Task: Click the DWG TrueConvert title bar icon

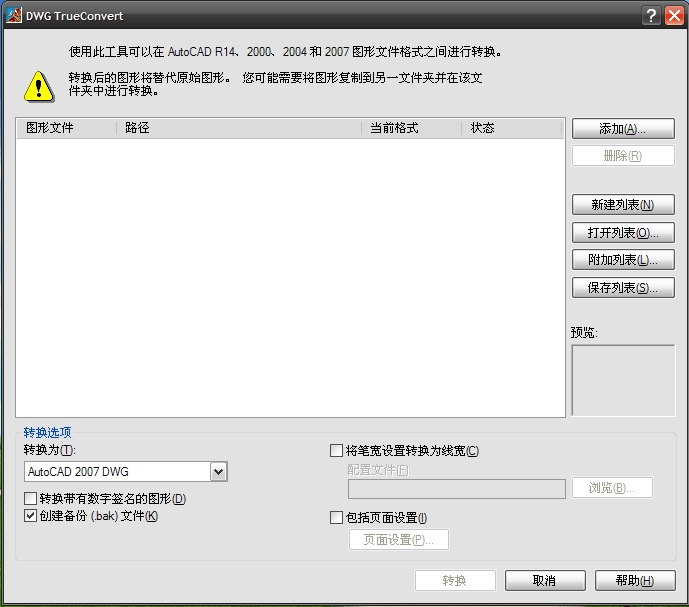Action: [x=14, y=16]
